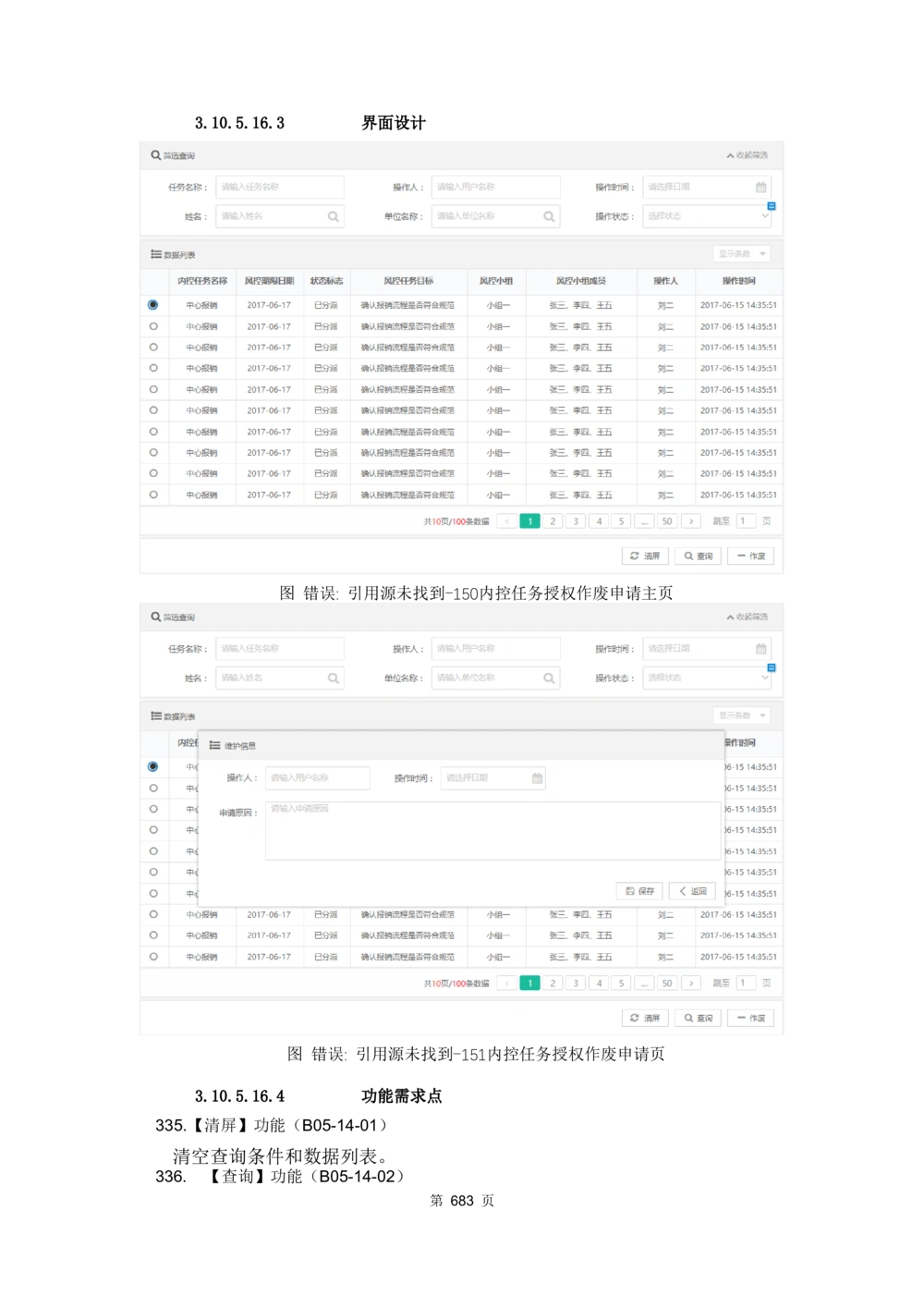Go to page 50 in the upper pagination

pyautogui.click(x=667, y=521)
